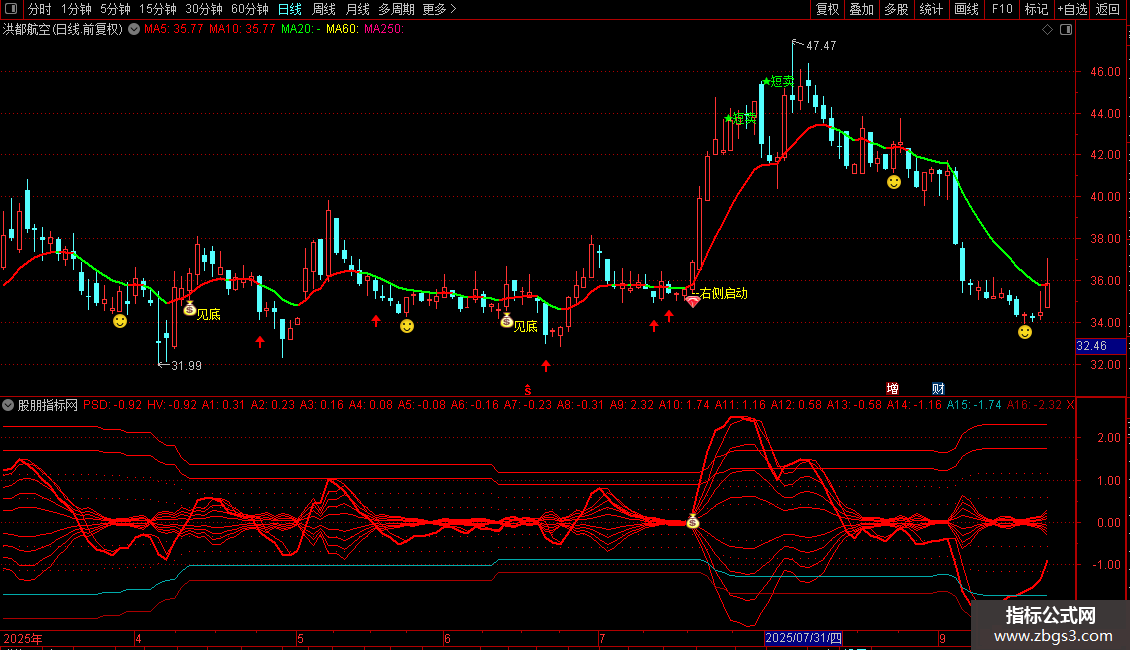Viewport: 1130px width, 650px height.
Task: Click the A1: 0.31 indicator value
Action: click(x=223, y=405)
